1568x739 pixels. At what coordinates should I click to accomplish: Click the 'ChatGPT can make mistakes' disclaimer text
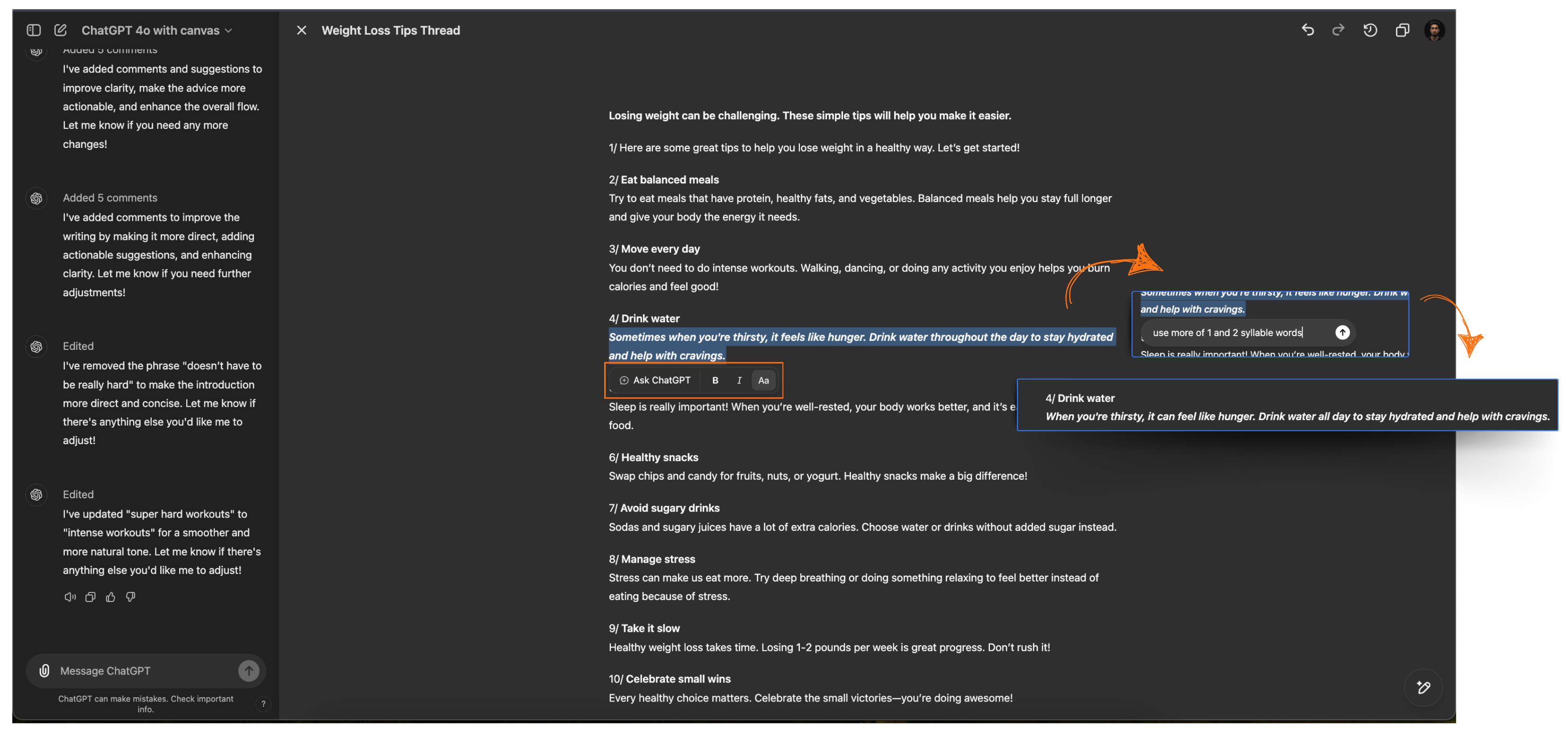coord(145,704)
